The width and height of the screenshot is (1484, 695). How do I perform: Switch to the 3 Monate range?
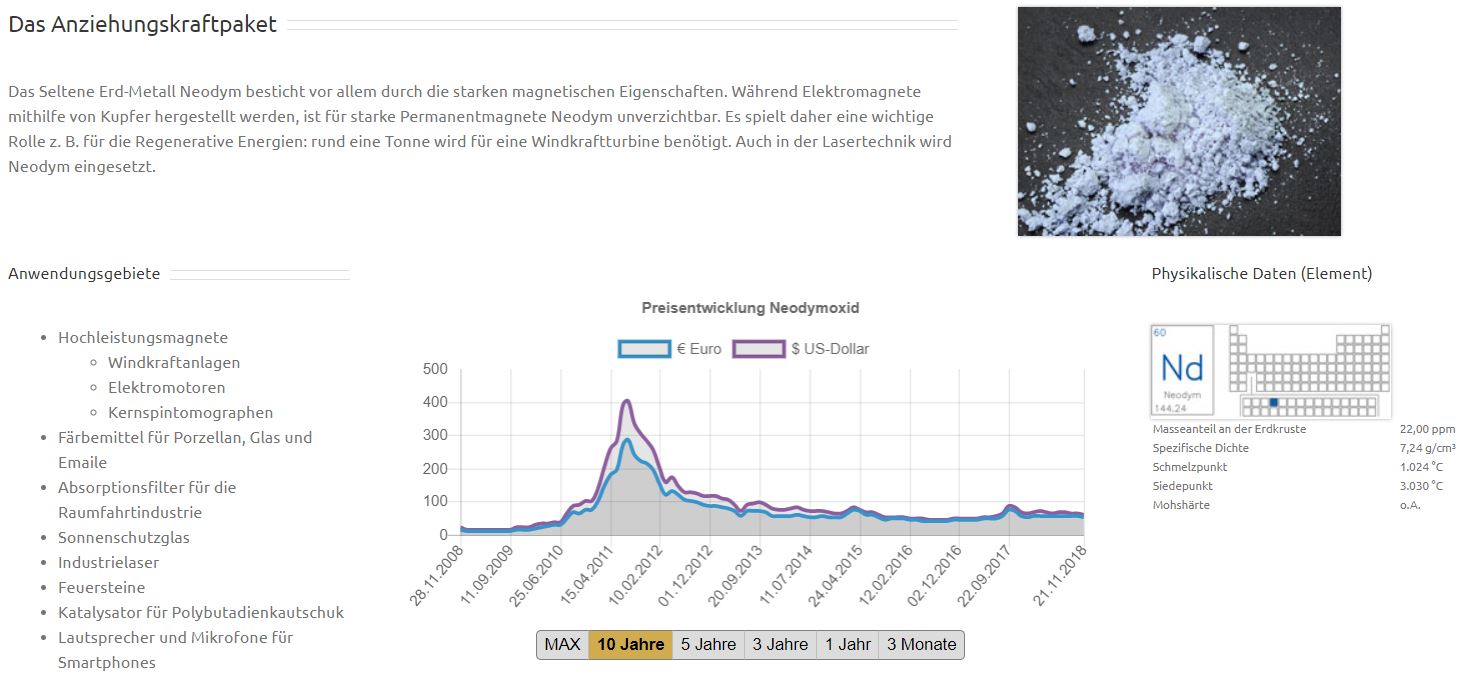click(x=921, y=645)
